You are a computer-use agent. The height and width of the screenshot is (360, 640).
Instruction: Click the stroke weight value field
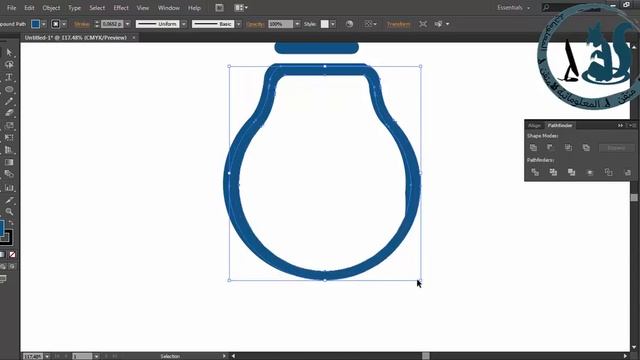point(112,24)
